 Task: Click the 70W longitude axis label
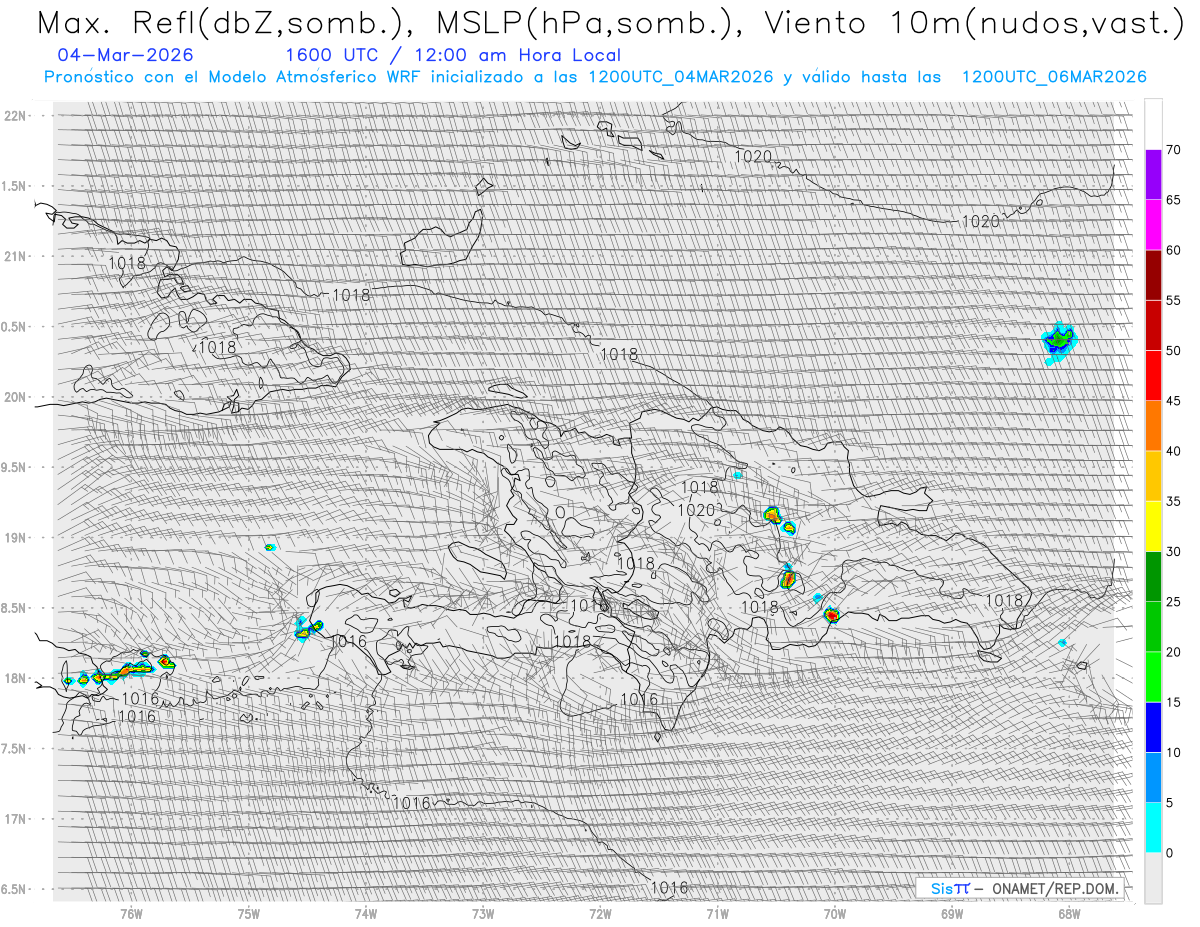click(835, 914)
